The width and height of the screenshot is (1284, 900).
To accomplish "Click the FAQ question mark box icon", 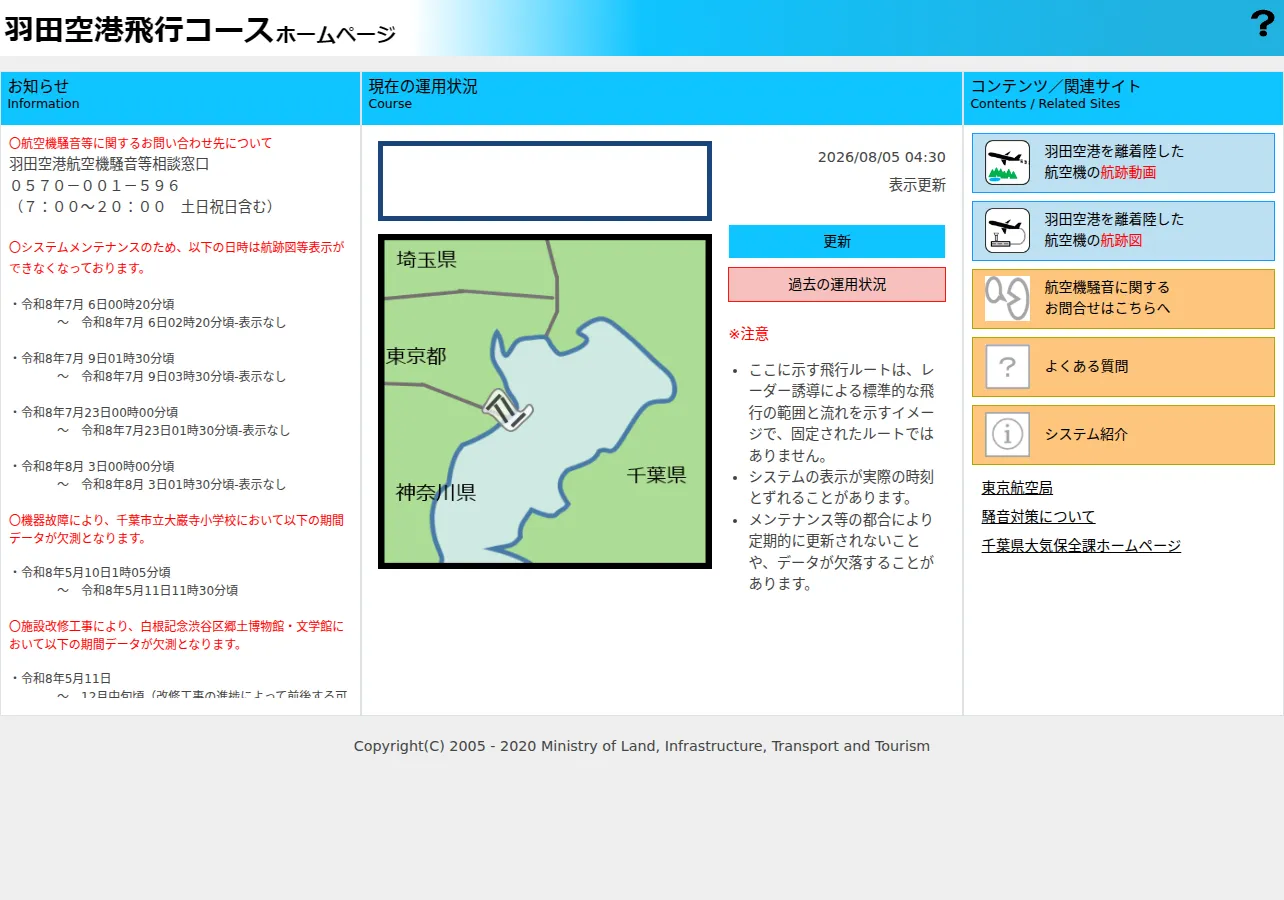I will (1007, 366).
